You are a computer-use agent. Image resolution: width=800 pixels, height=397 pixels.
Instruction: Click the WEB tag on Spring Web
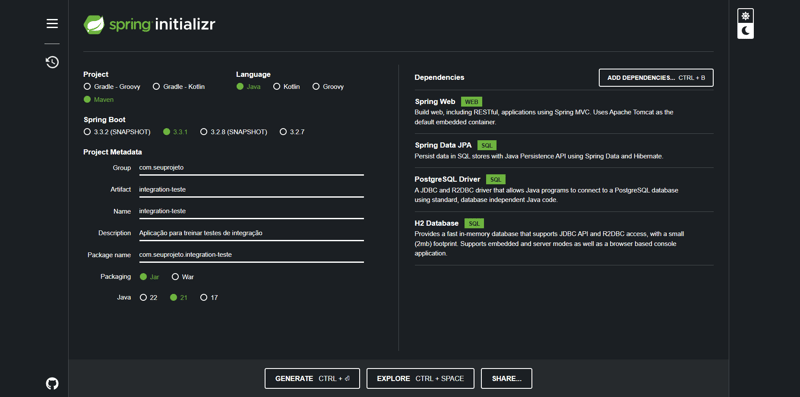(x=471, y=102)
